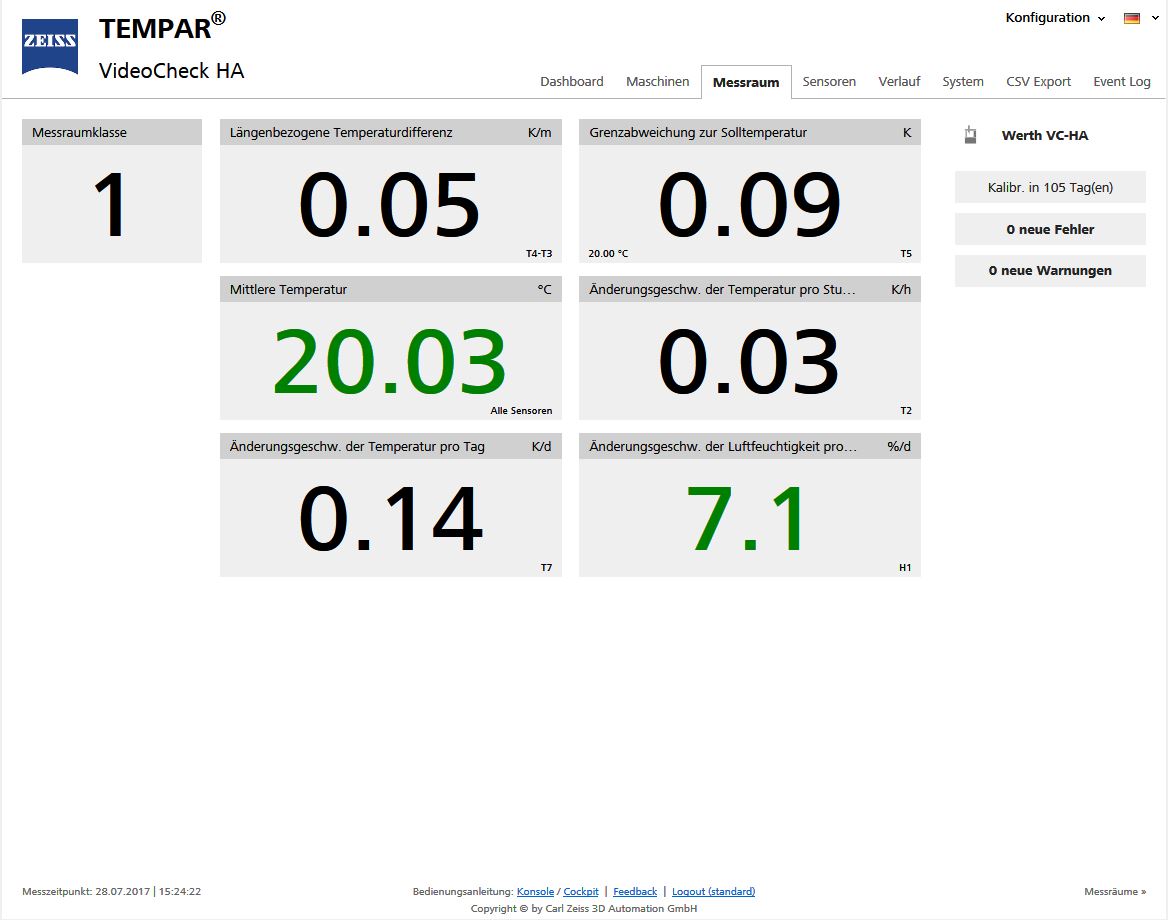Click the Mittlere Temperatur tile header
Image resolution: width=1168 pixels, height=920 pixels.
tap(390, 289)
